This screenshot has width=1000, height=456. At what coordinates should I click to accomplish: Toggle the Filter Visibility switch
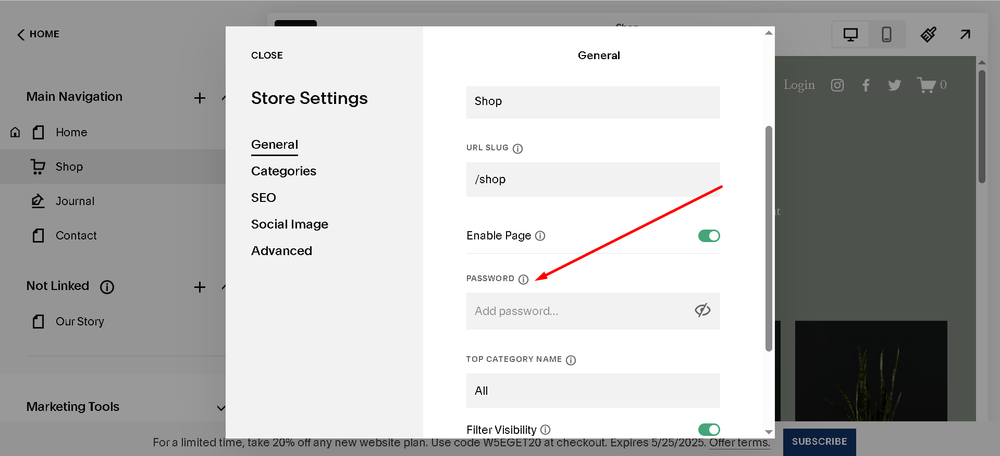709,430
